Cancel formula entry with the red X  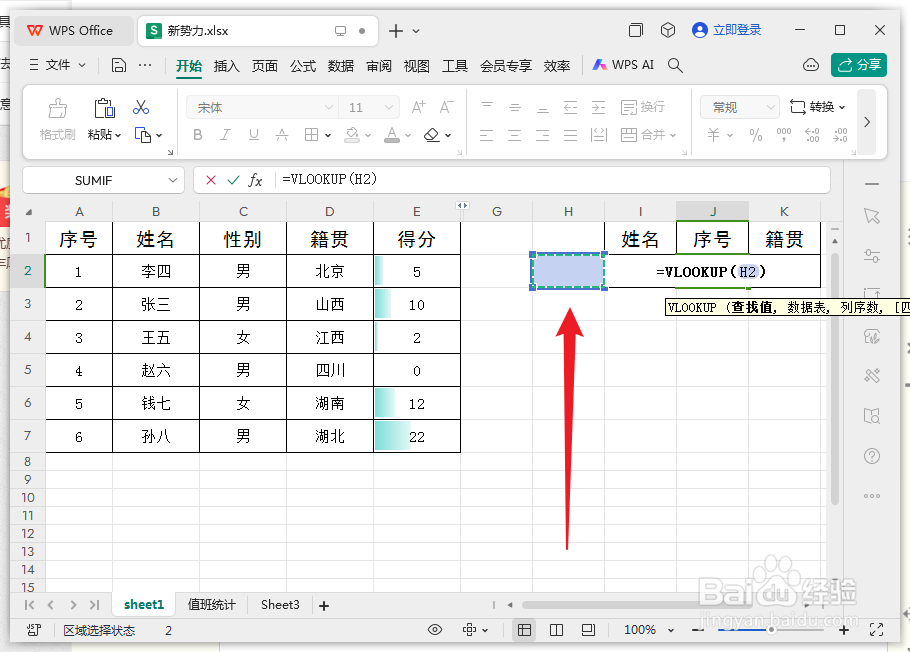tap(210, 181)
